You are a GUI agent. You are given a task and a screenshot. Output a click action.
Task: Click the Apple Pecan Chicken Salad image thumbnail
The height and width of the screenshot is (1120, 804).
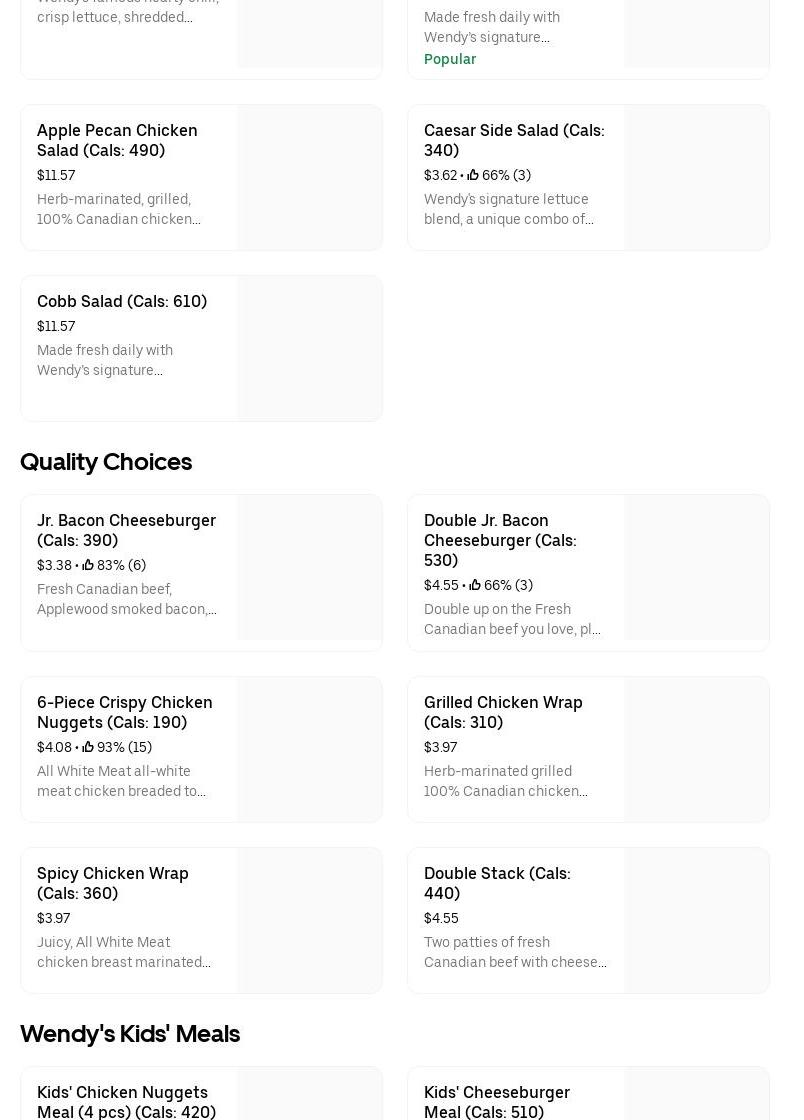309,178
